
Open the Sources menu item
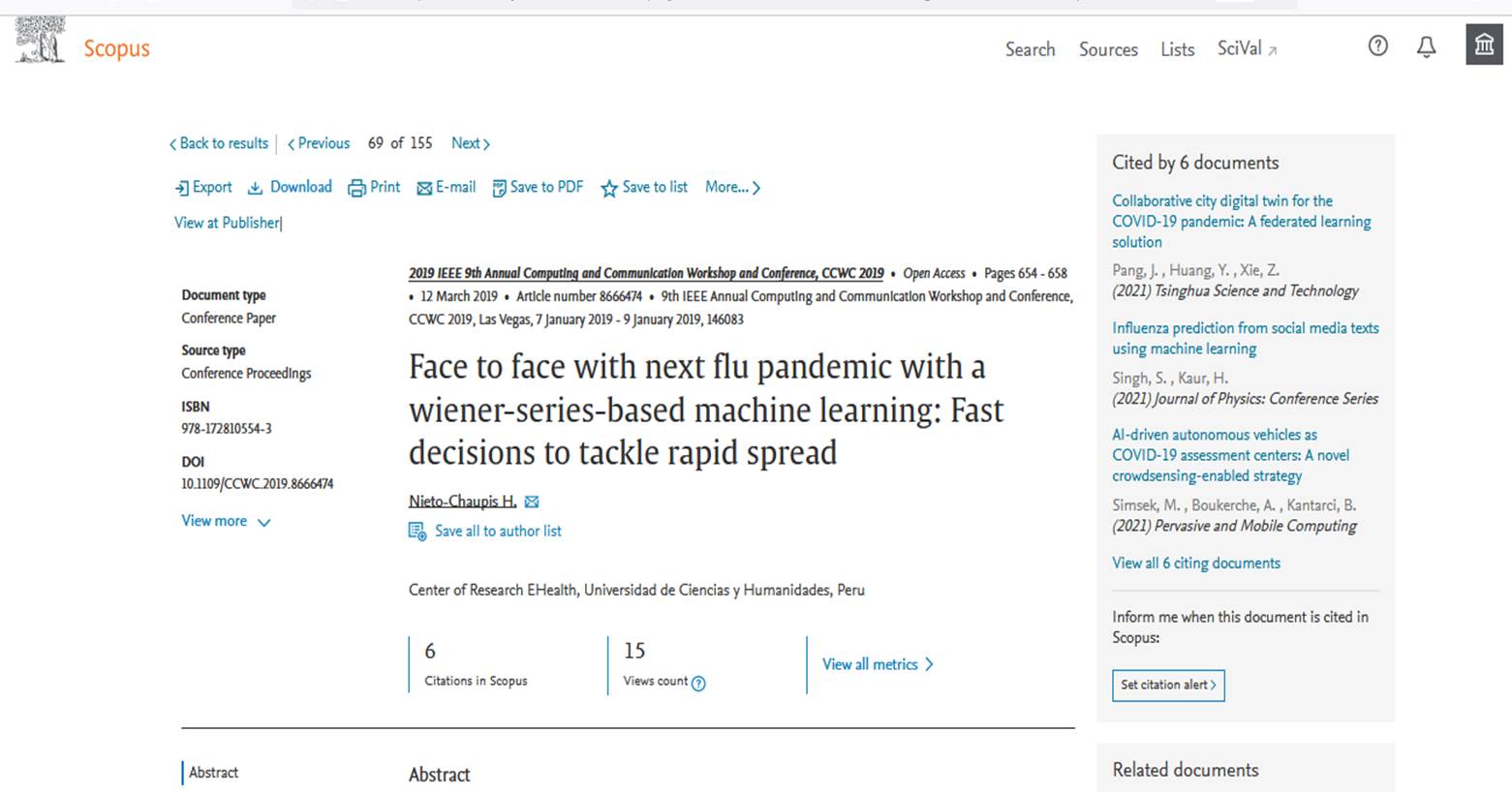[x=1108, y=49]
